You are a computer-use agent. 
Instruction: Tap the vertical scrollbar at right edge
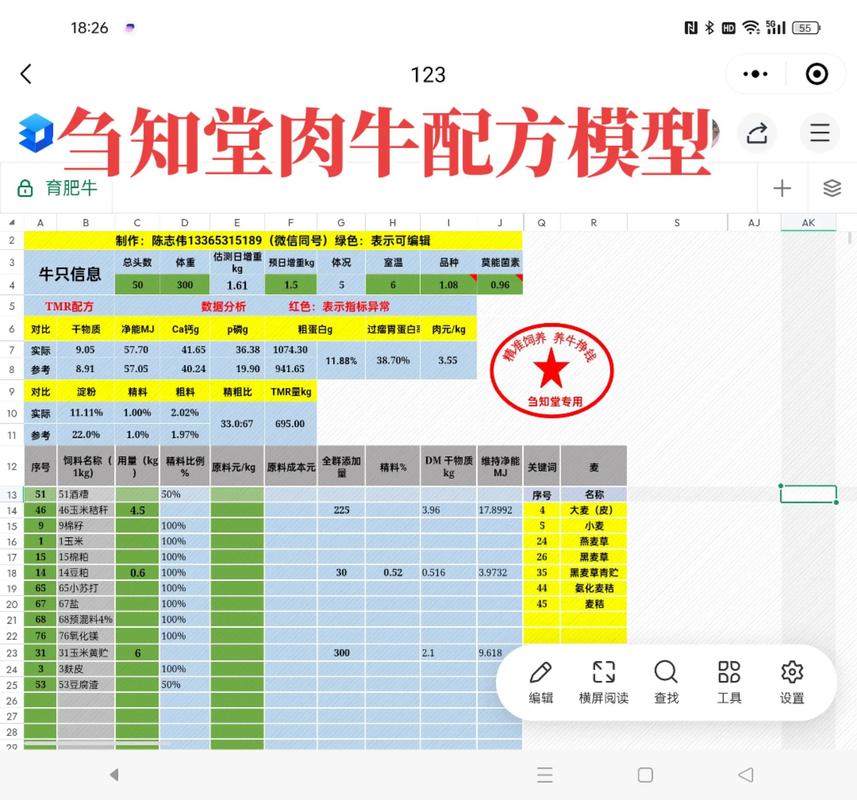(849, 238)
